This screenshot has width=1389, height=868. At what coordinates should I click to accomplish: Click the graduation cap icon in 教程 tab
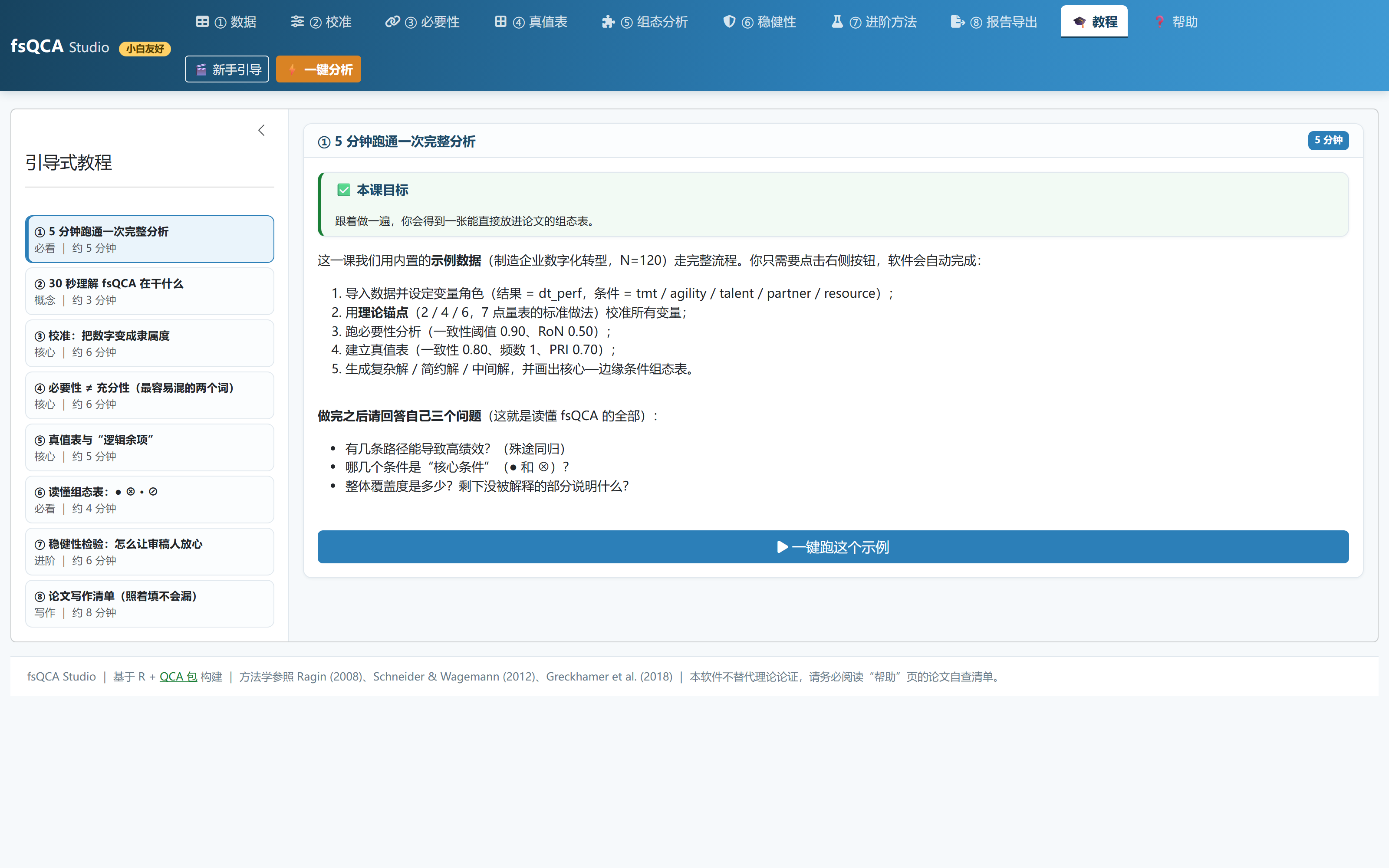coord(1080,22)
